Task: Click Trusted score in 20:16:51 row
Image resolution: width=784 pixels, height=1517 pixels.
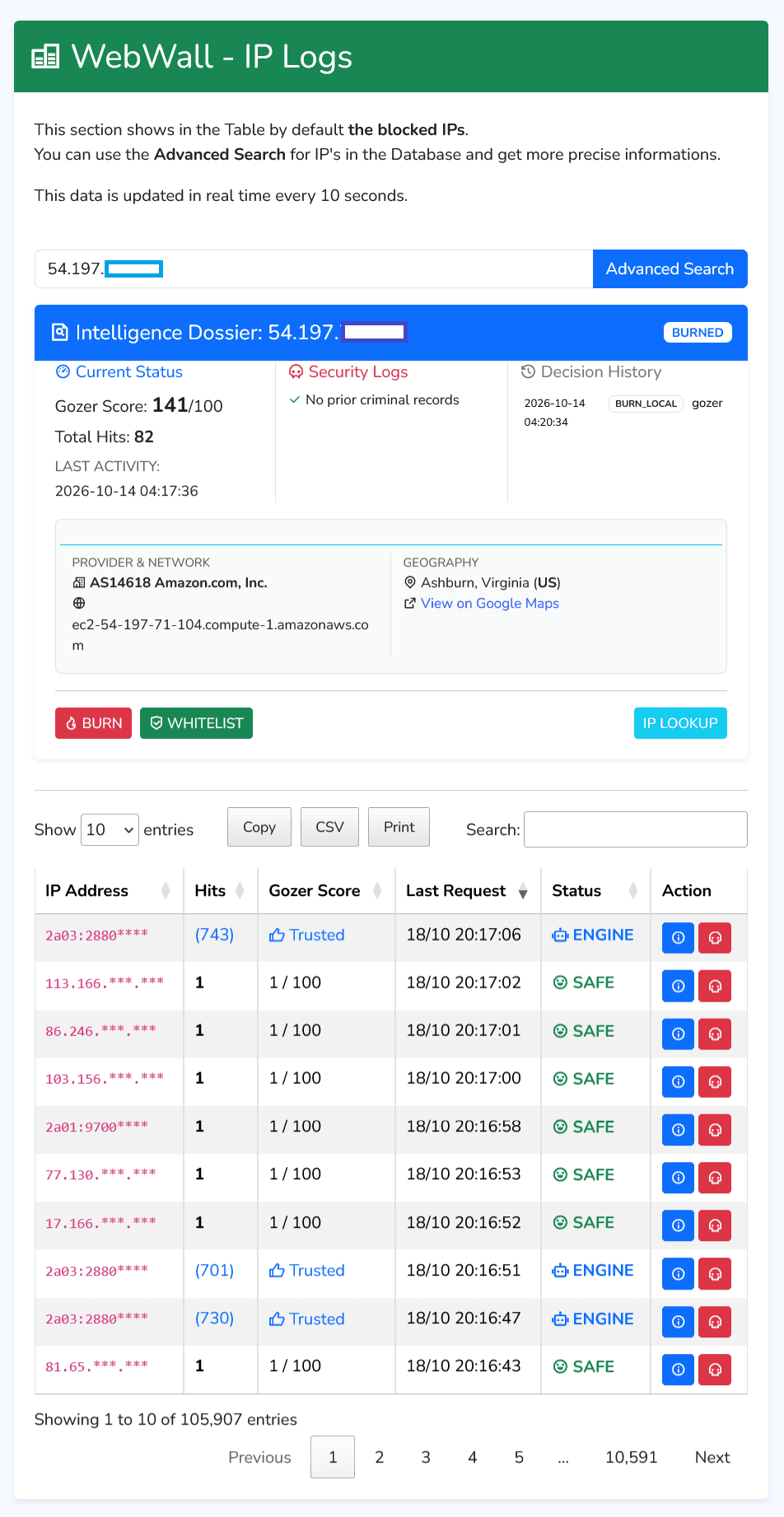Action: point(306,1271)
